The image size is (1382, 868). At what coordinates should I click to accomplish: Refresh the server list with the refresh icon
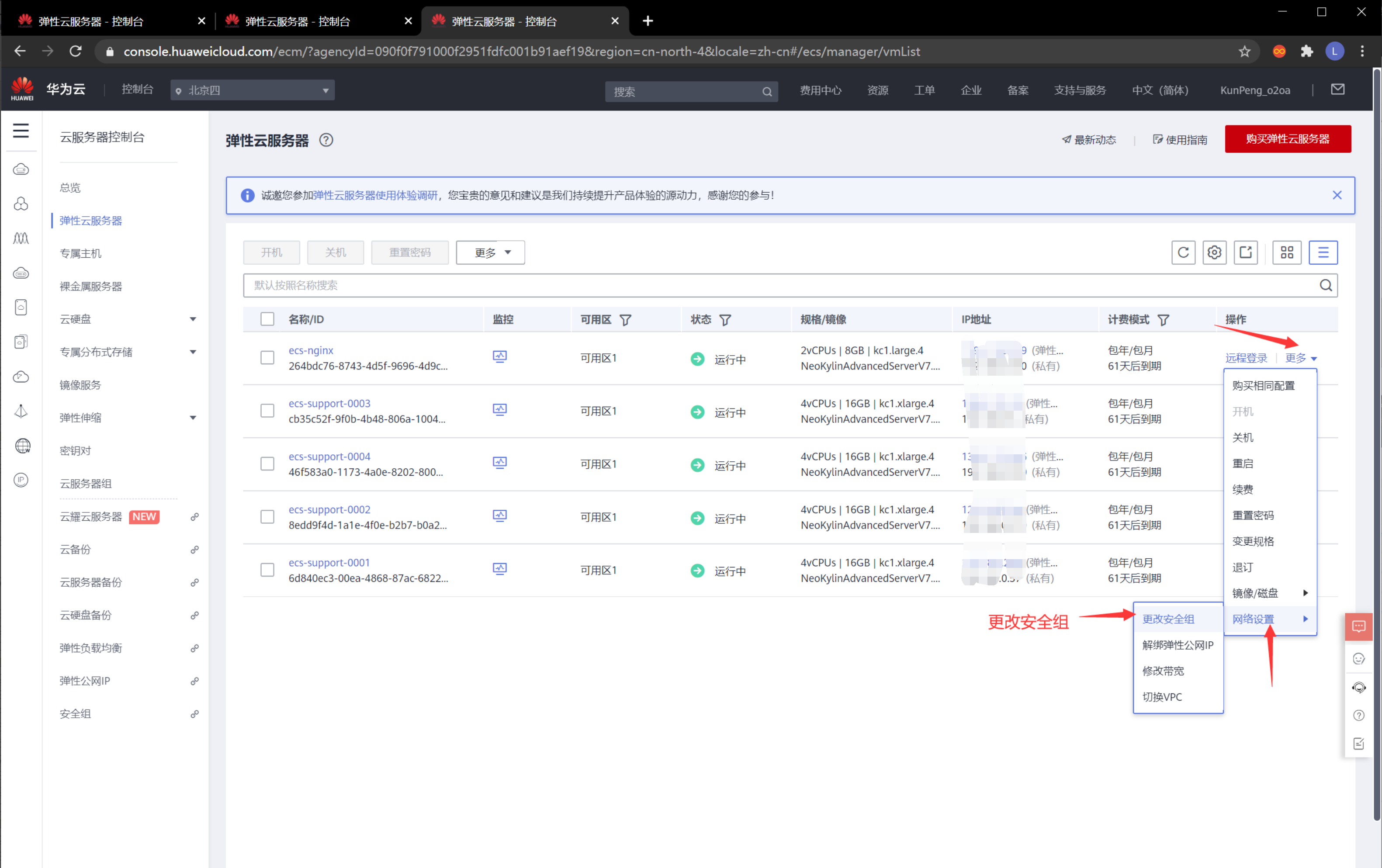coord(1183,252)
